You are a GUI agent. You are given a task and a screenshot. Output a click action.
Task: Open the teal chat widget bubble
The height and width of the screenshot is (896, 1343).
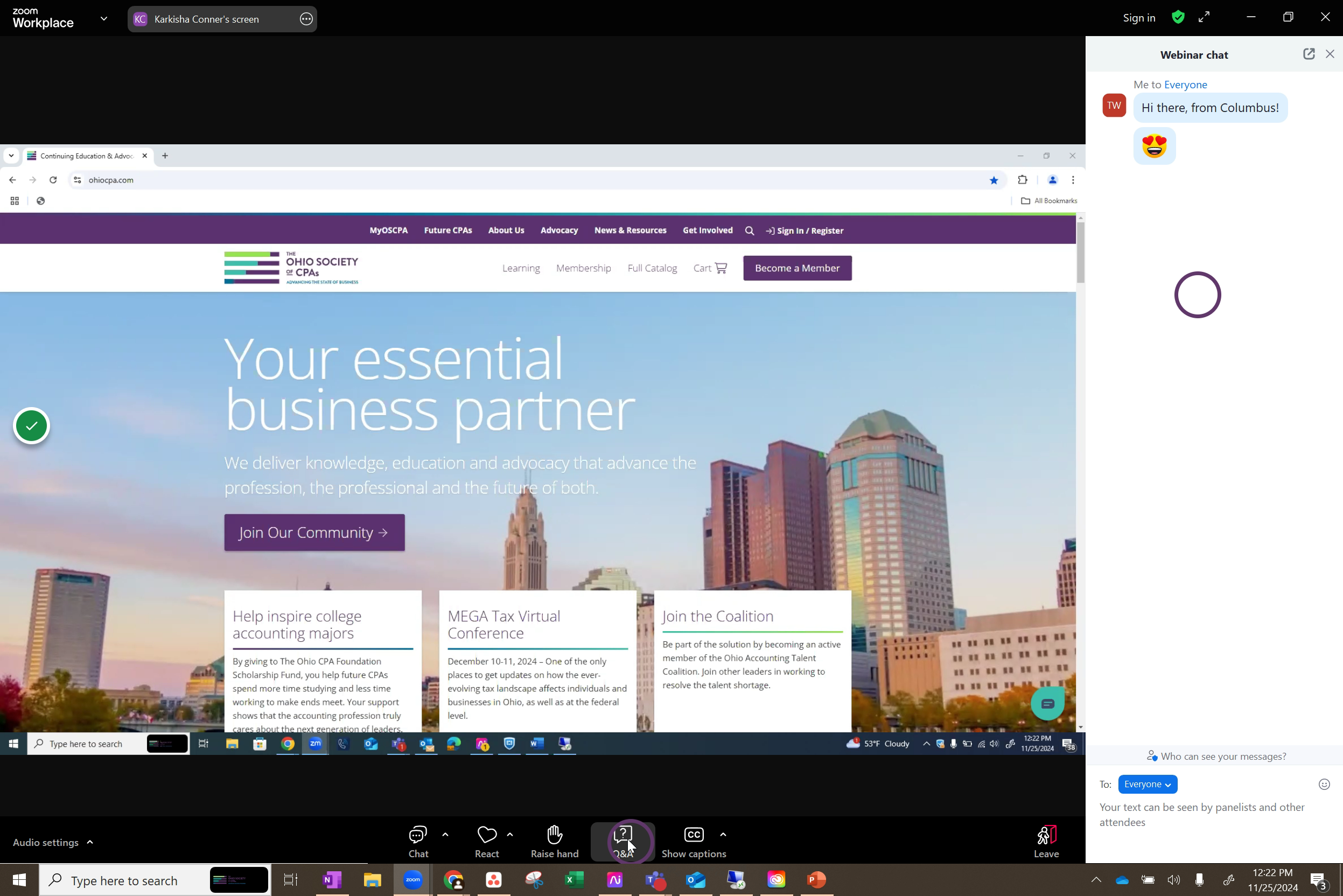click(x=1047, y=703)
